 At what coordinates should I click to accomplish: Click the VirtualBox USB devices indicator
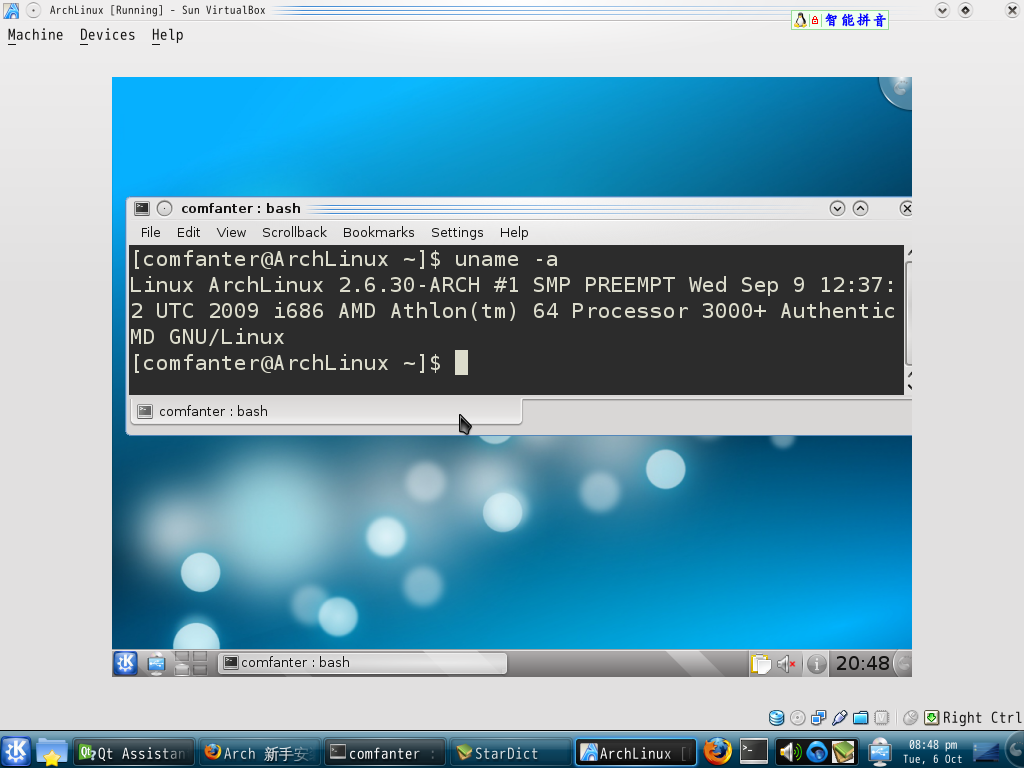tap(839, 718)
